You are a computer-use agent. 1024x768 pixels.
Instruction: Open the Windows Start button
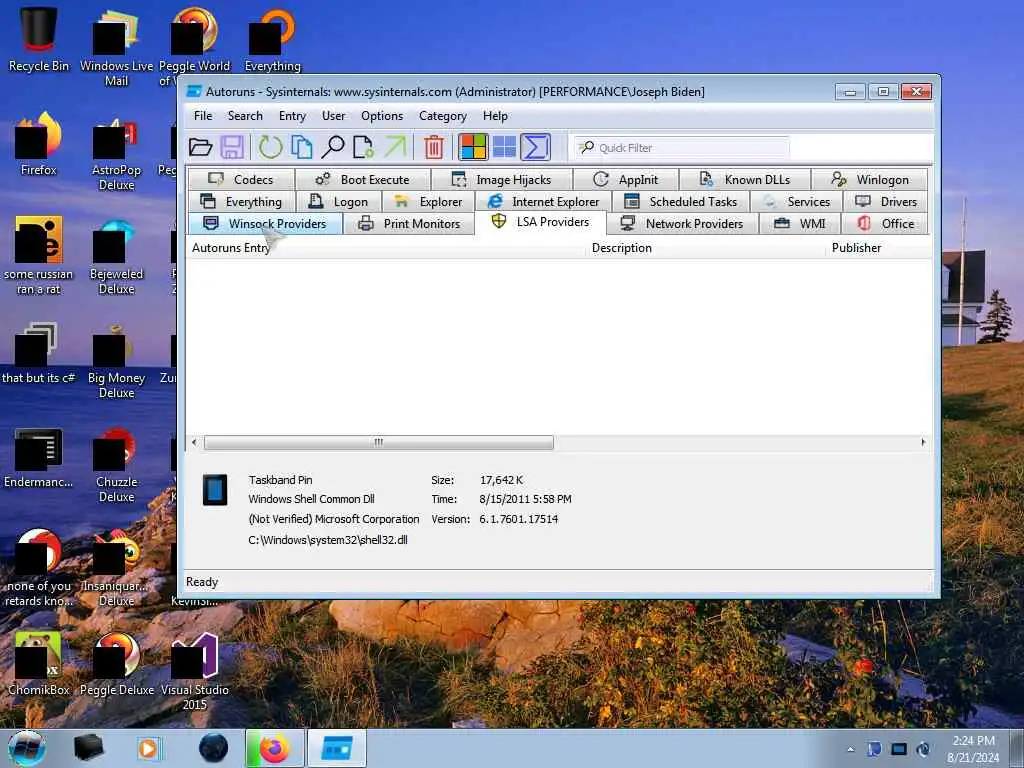click(x=27, y=748)
